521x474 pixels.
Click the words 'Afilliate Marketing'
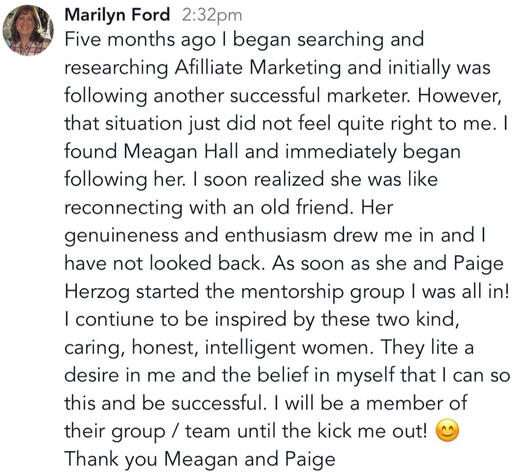pyautogui.click(x=257, y=68)
